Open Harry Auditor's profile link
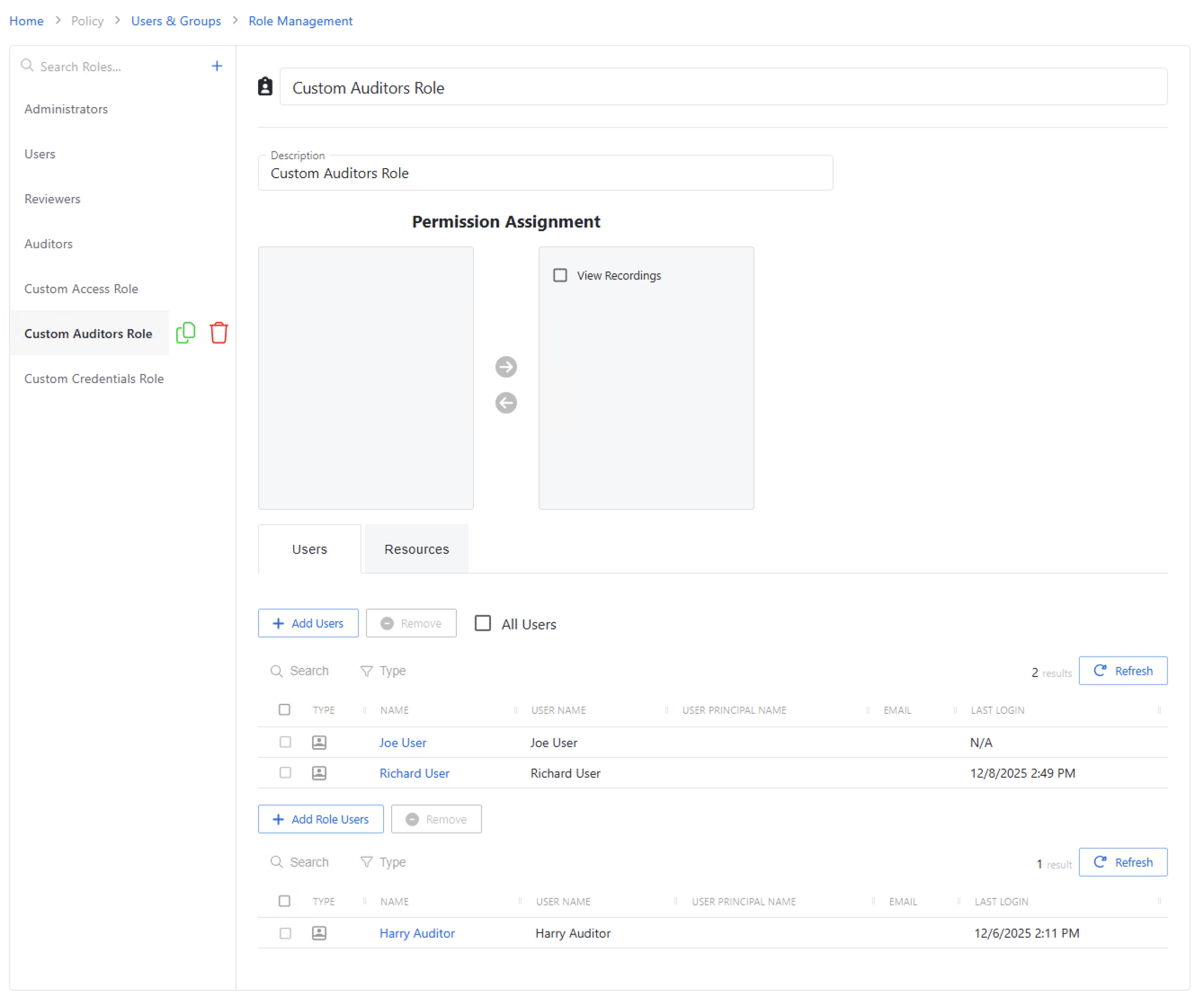 [x=416, y=932]
